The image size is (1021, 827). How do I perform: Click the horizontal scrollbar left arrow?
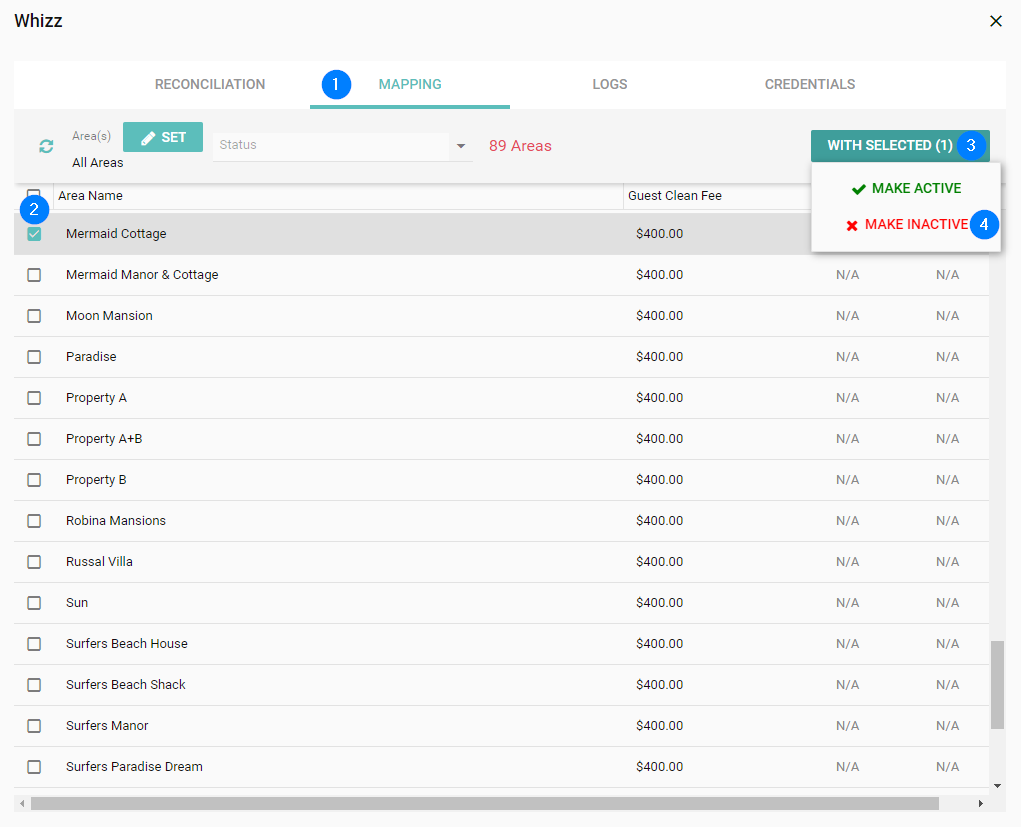pyautogui.click(x=22, y=803)
